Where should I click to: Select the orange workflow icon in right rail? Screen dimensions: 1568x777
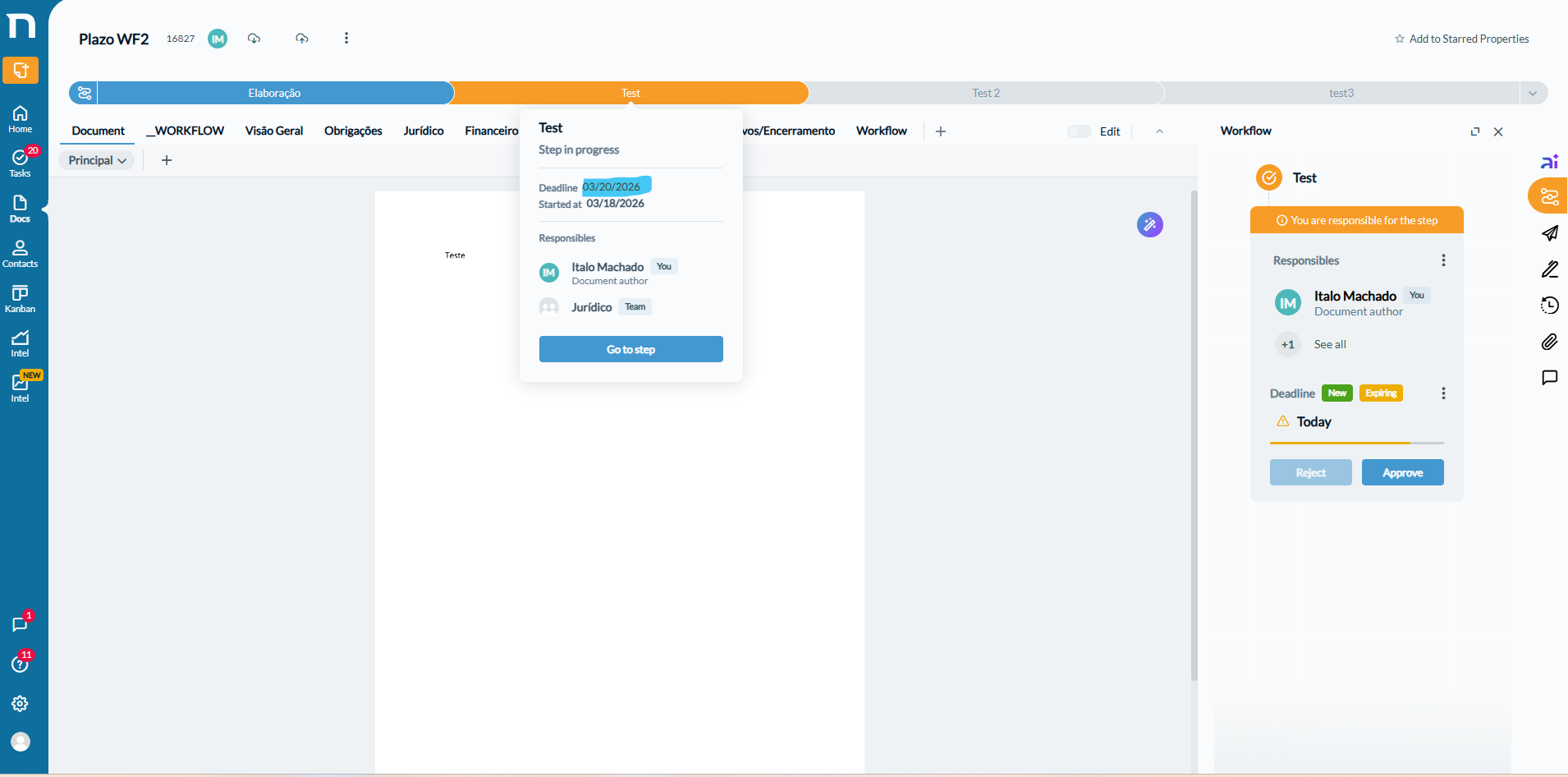click(x=1549, y=196)
